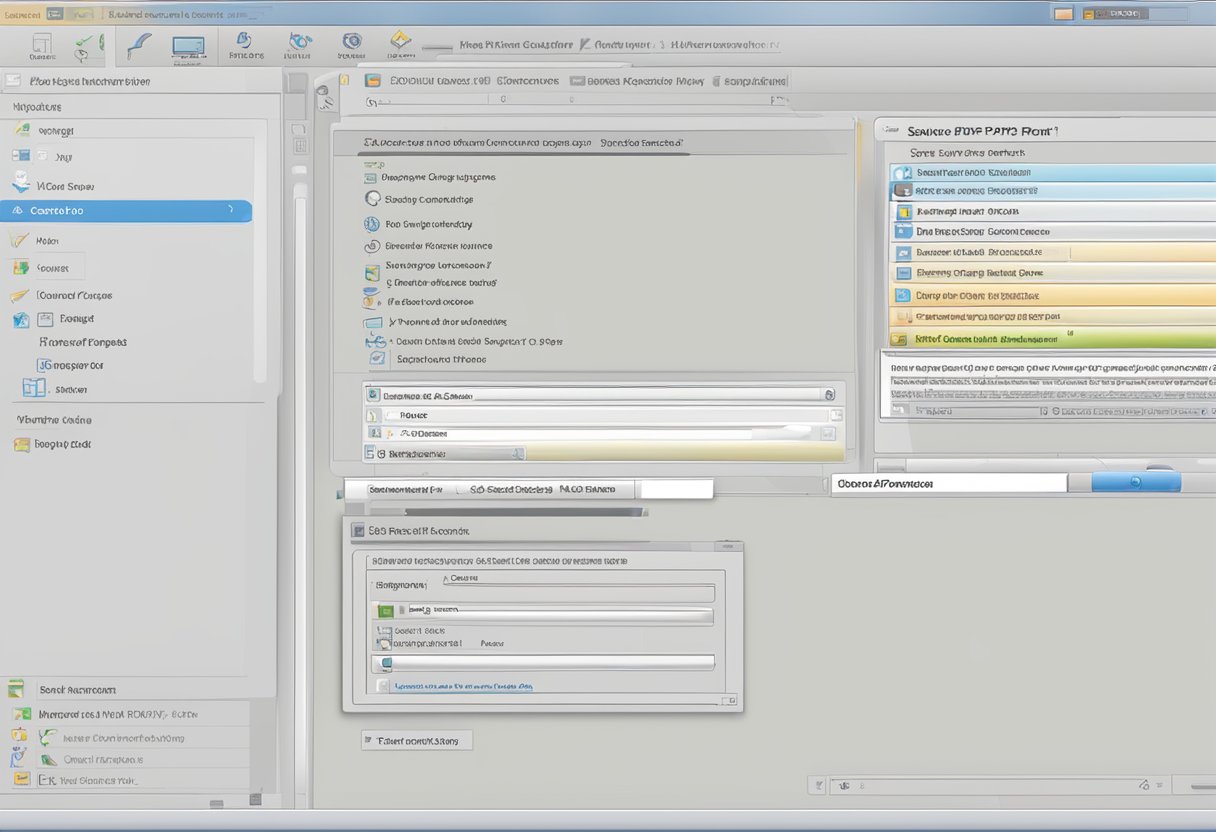The height and width of the screenshot is (832, 1216).
Task: Click the white input field left of blue button
Action: coord(948,483)
